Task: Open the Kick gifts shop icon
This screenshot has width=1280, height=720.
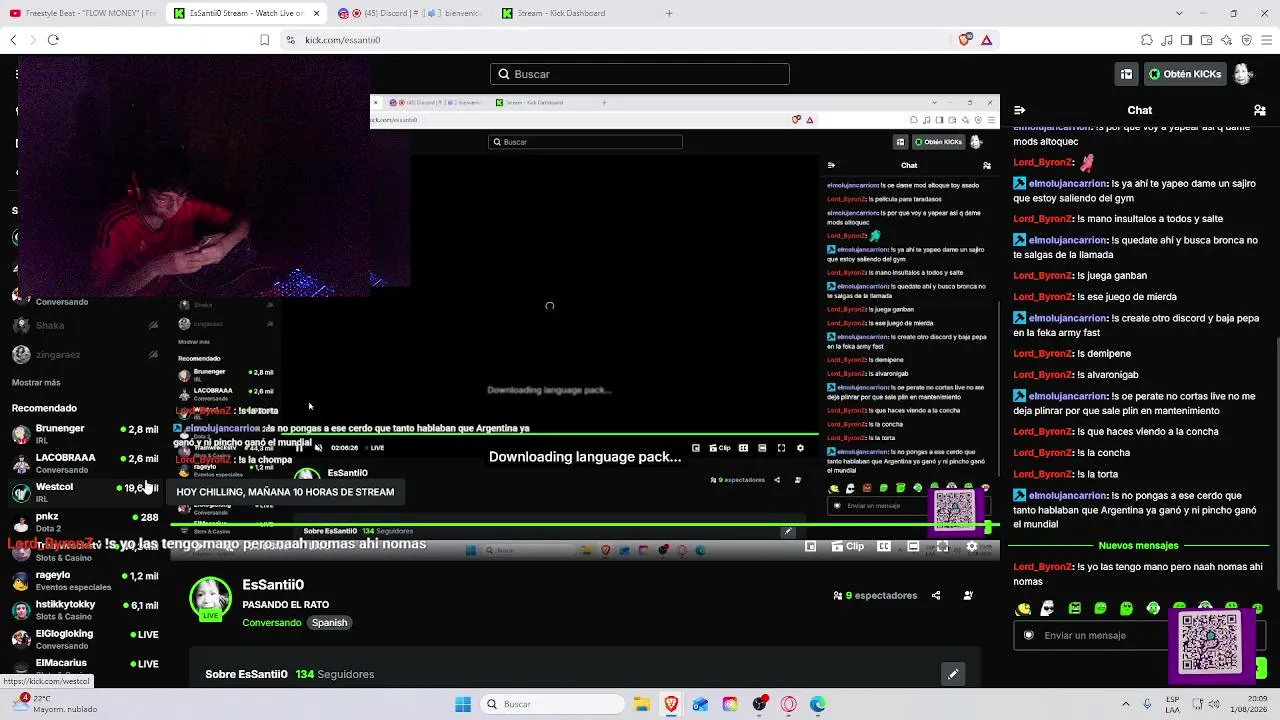Action: coord(1126,74)
